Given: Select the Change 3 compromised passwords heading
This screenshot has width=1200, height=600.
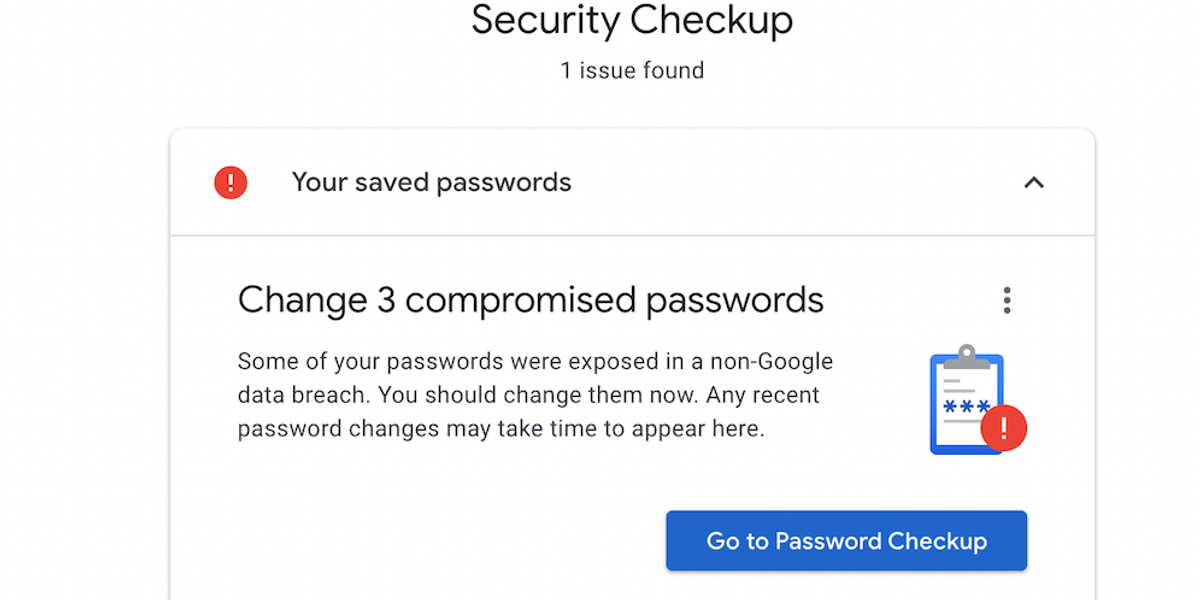Looking at the screenshot, I should 531,299.
